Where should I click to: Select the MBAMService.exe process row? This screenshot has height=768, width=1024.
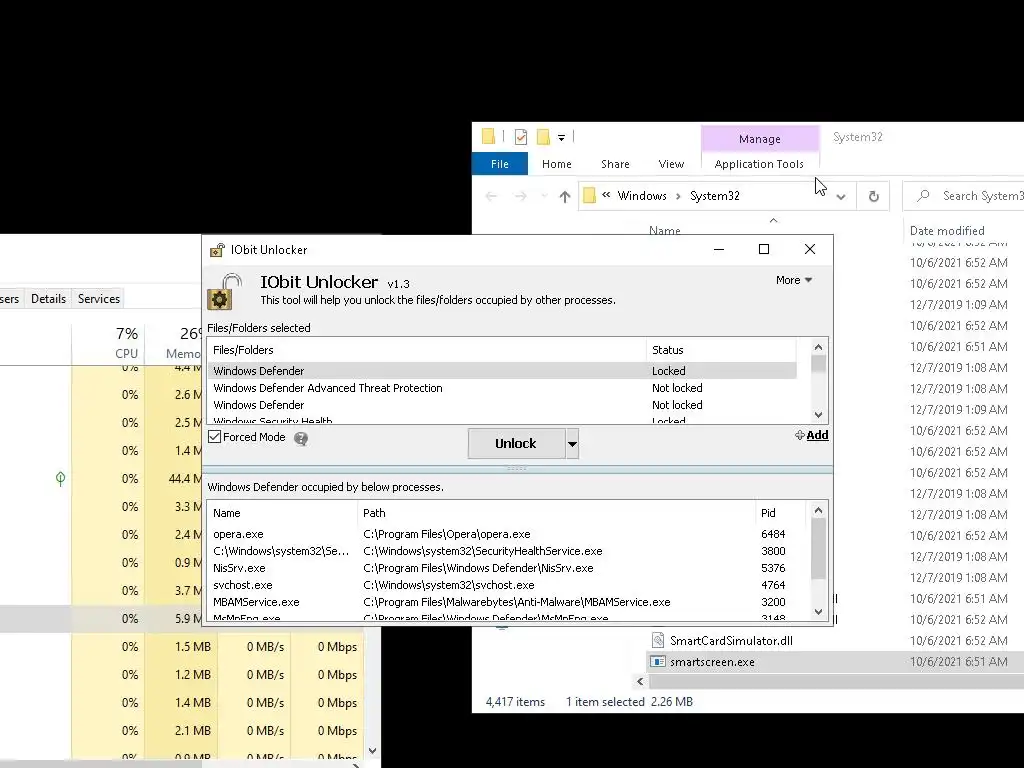click(508, 602)
